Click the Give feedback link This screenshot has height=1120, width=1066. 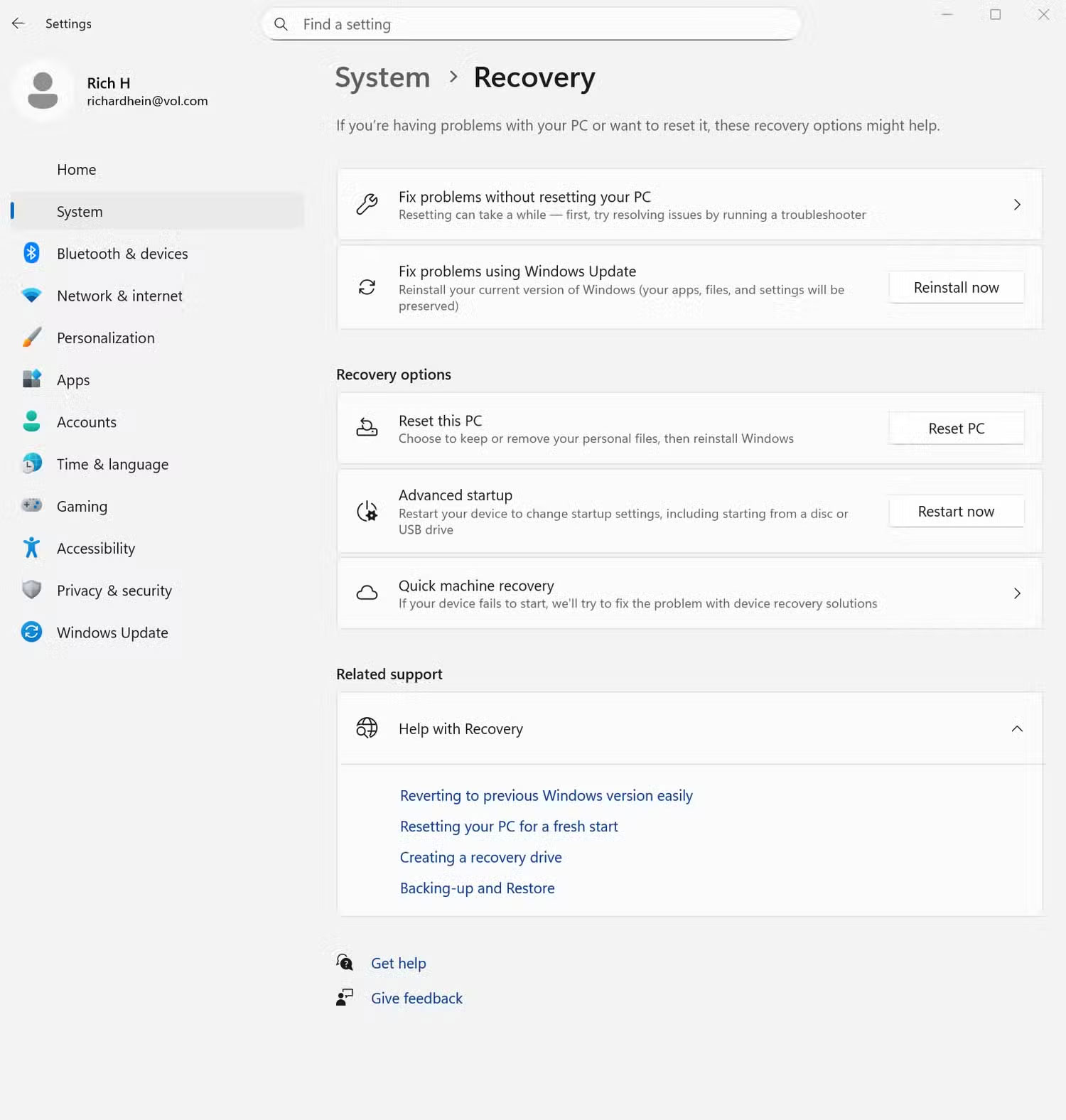point(416,998)
